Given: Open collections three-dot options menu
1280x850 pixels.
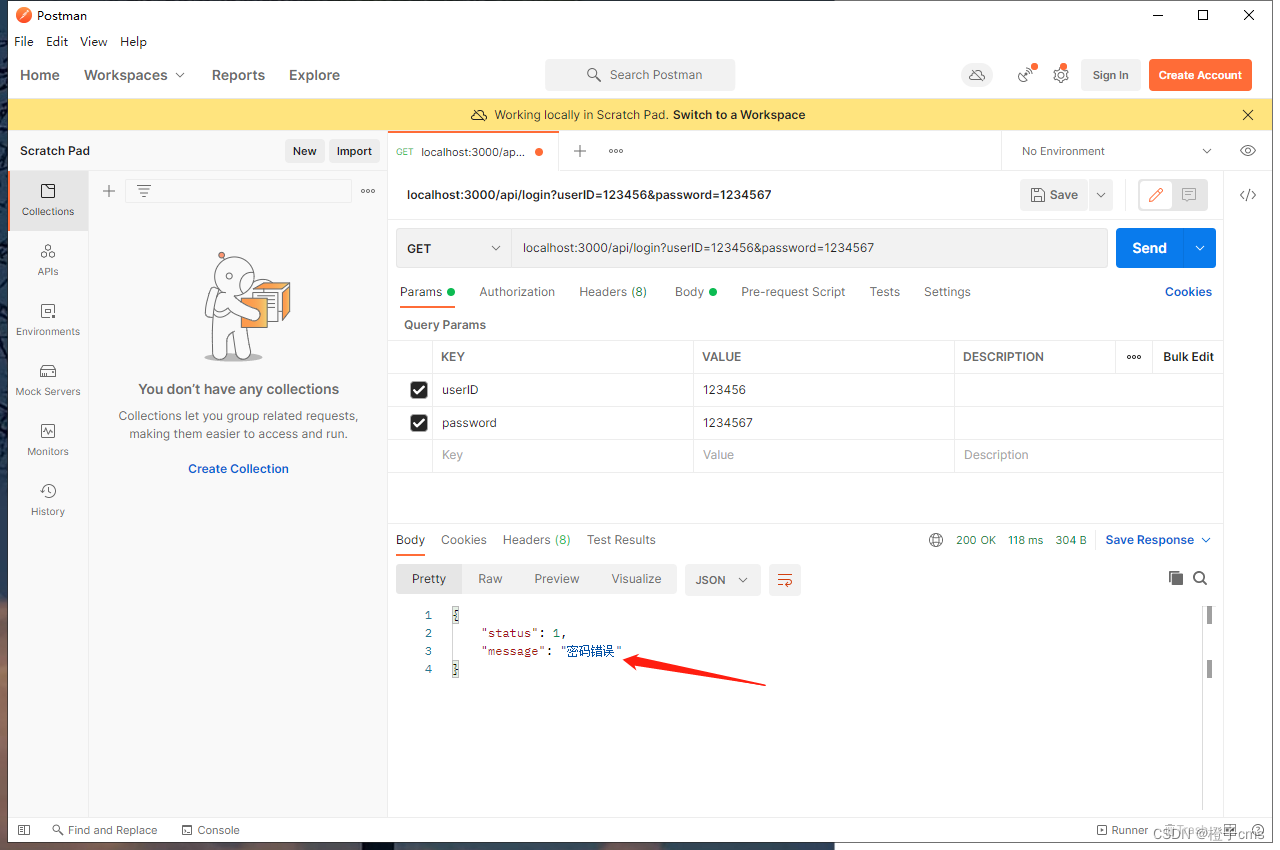Looking at the screenshot, I should click(x=368, y=191).
